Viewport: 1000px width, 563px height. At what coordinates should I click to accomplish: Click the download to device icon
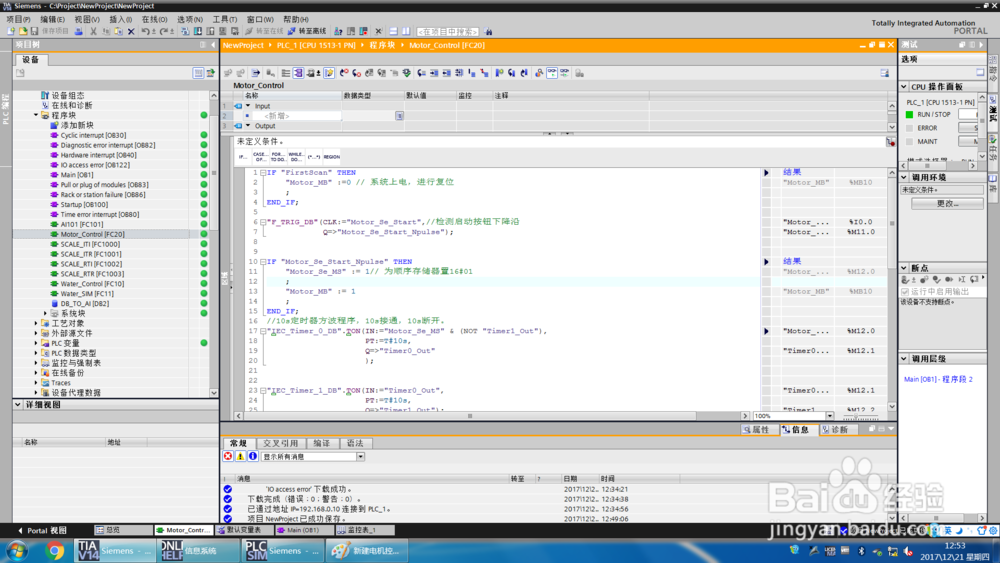198,31
